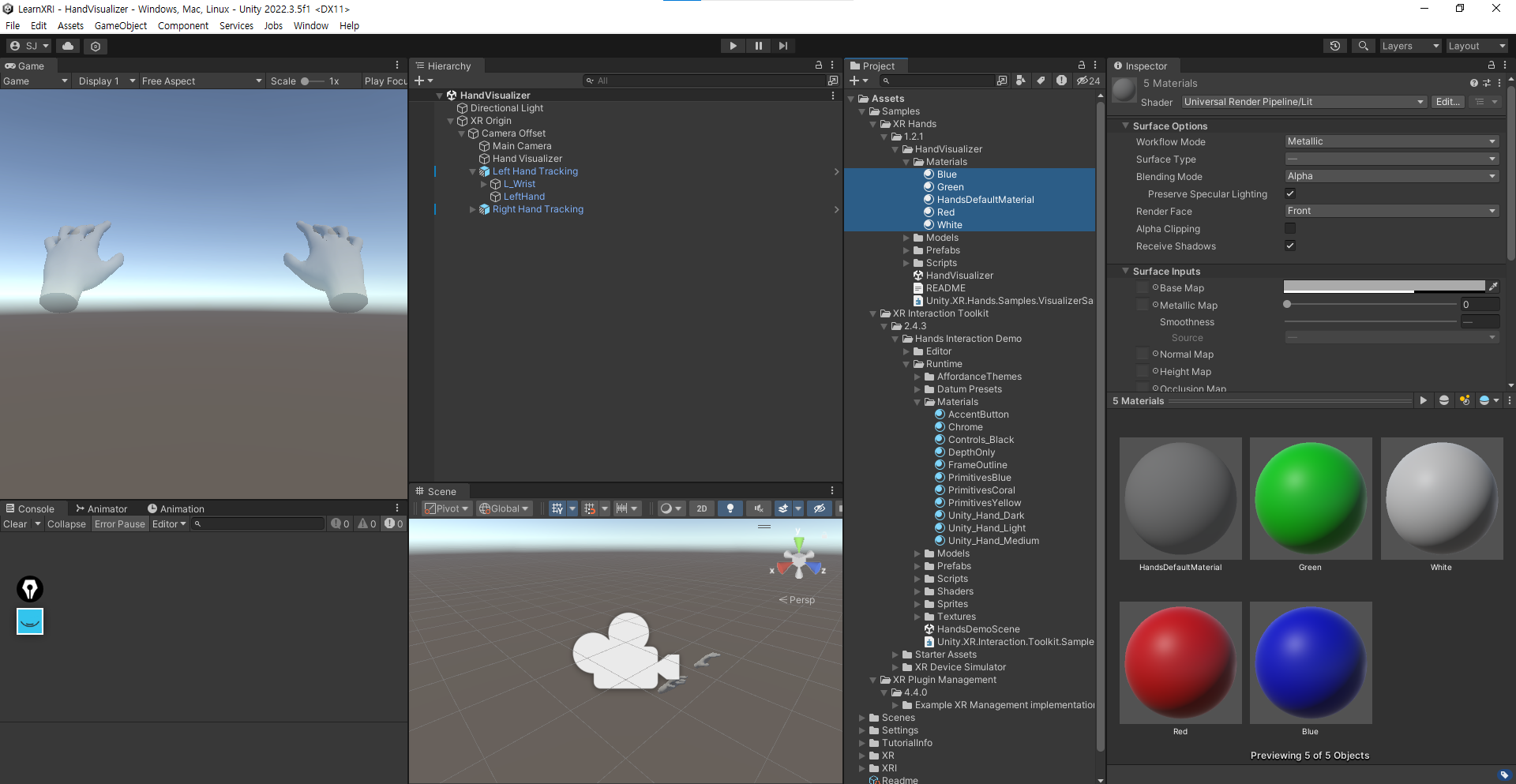This screenshot has width=1516, height=784.
Task: Advance one frame with the Step button
Action: (x=782, y=46)
